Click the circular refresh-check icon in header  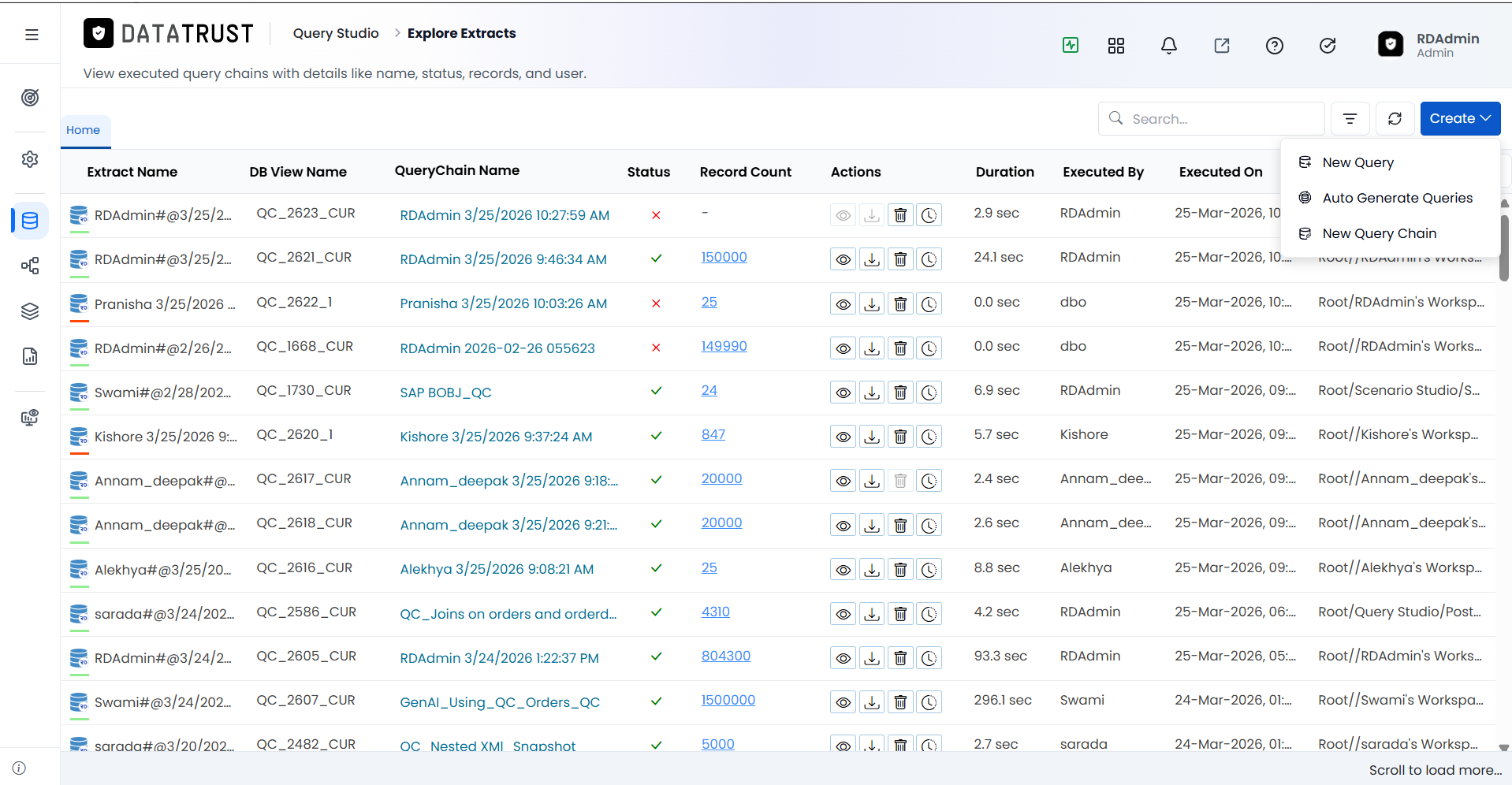(1328, 46)
